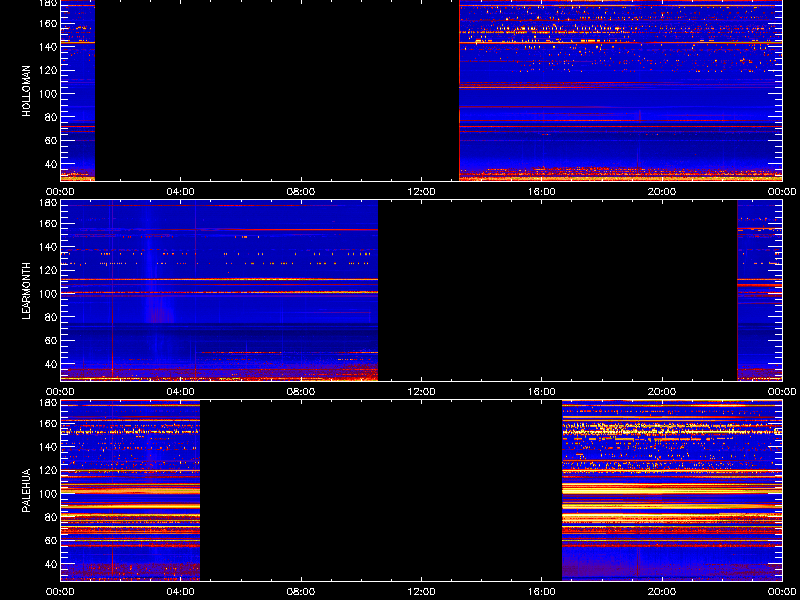Select the 140 tick on HOLLOMAN axis
This screenshot has height=600, width=800.
49,47
